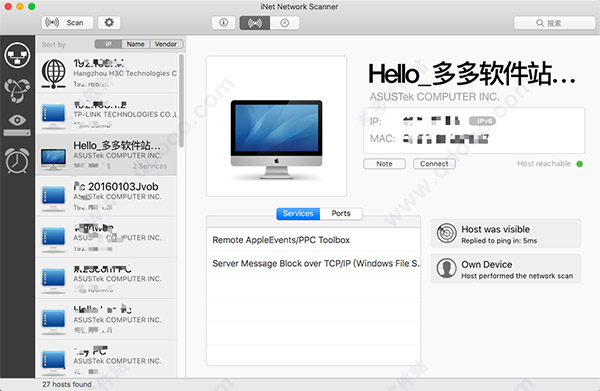
Task: Open the Bonjour browser sidebar icon
Action: coord(17,90)
